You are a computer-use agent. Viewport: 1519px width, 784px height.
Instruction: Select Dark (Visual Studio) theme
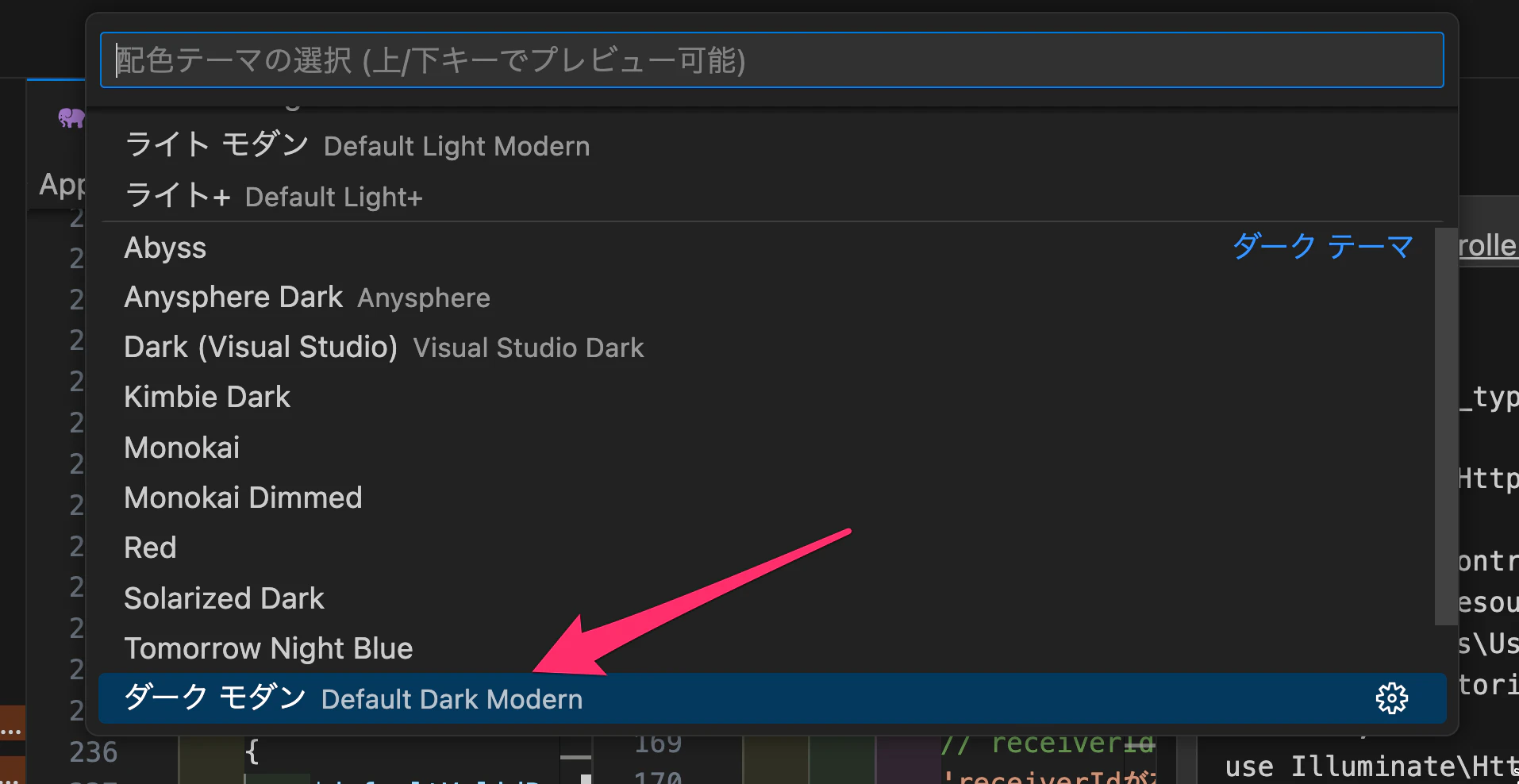coord(771,348)
